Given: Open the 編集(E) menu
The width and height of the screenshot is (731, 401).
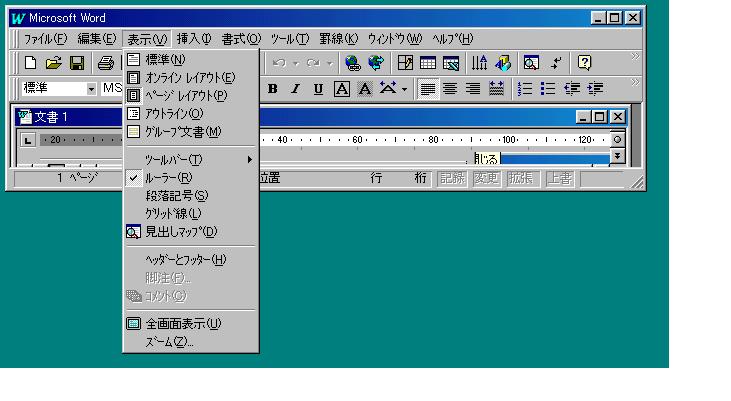Looking at the screenshot, I should pyautogui.click(x=97, y=39).
